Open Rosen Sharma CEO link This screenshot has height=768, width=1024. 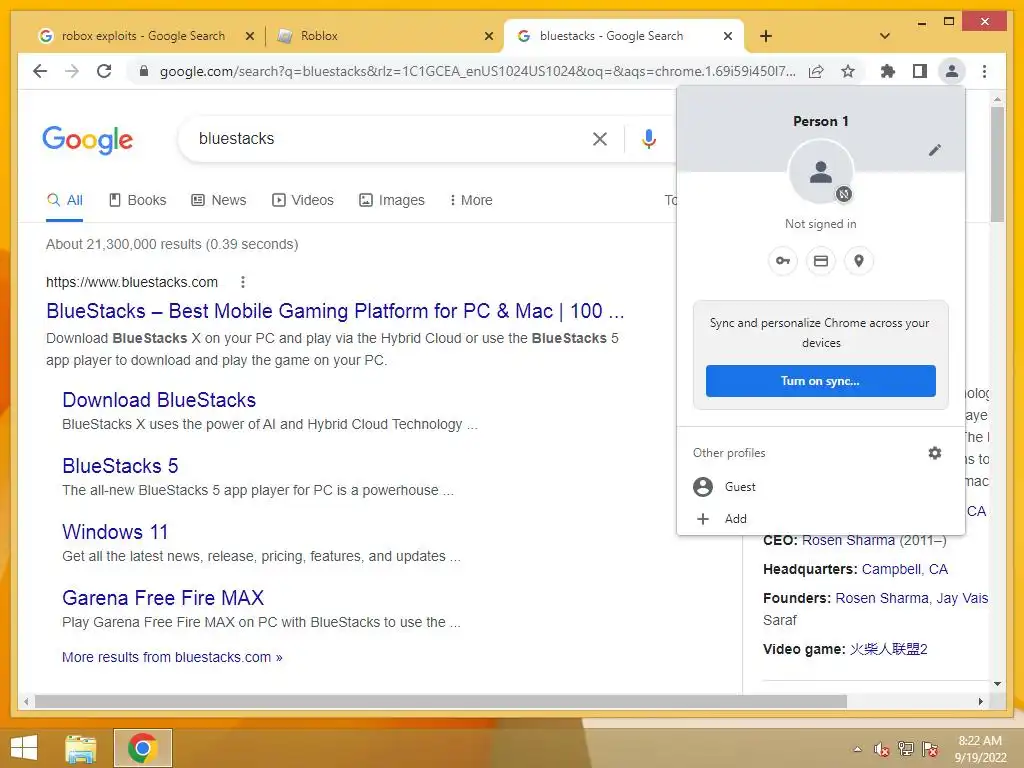tap(848, 541)
